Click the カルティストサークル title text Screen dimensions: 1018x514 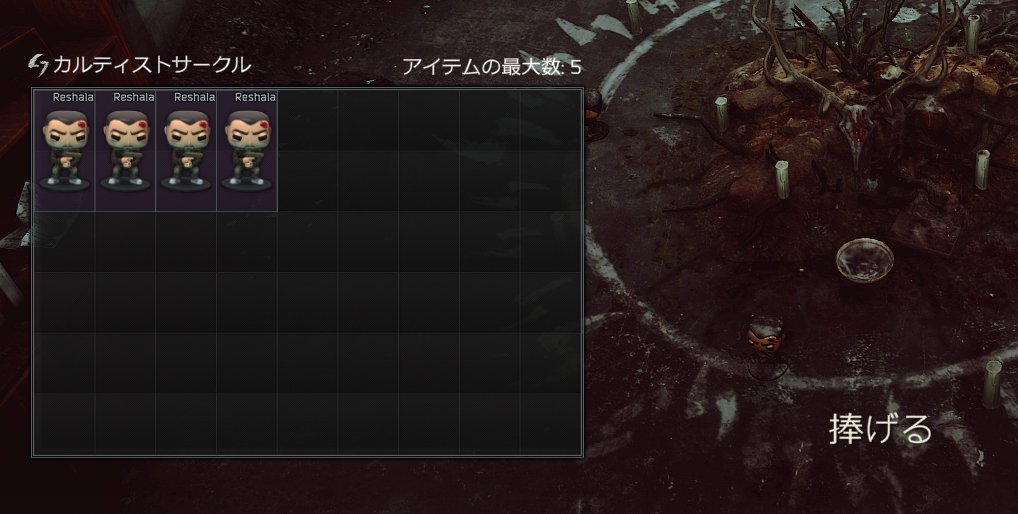(151, 65)
